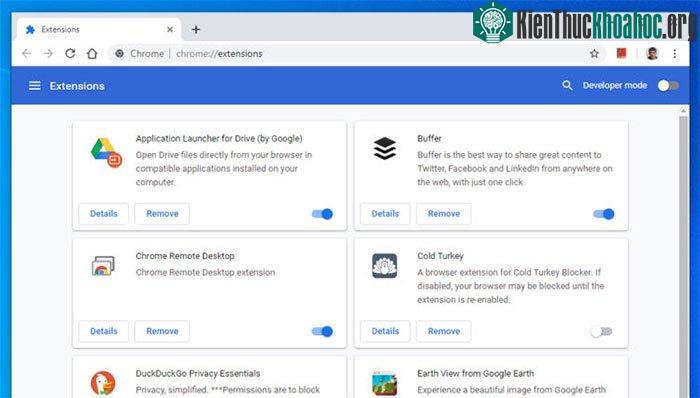Click the DuckDuckGo Privacy Essentials icon
Screen dimensions: 700x398
coord(103,383)
